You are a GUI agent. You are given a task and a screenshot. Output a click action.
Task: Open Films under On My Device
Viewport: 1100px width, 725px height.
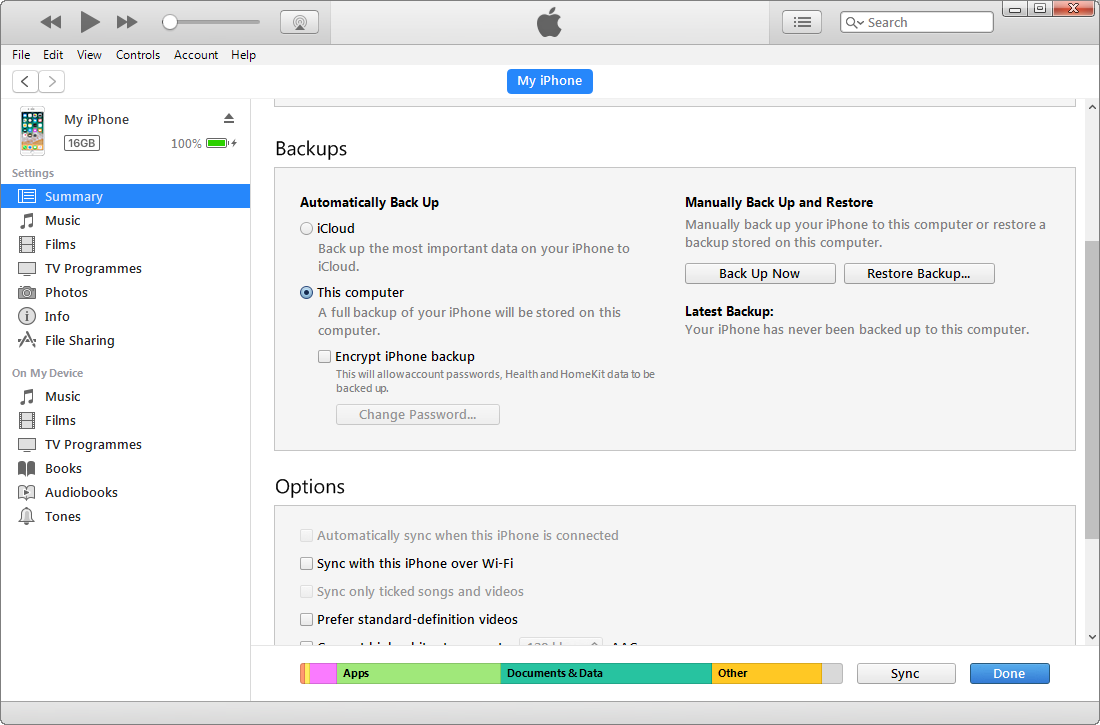coord(126,420)
